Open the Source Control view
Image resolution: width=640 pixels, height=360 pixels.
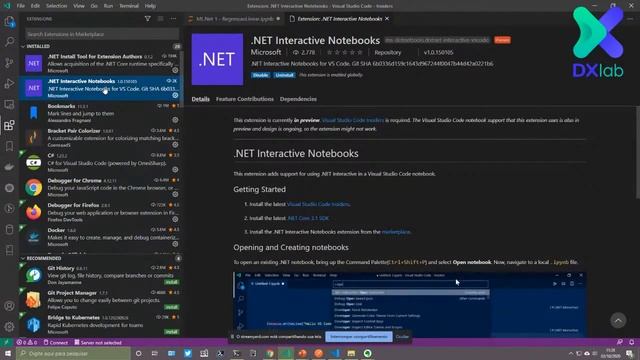(x=9, y=62)
